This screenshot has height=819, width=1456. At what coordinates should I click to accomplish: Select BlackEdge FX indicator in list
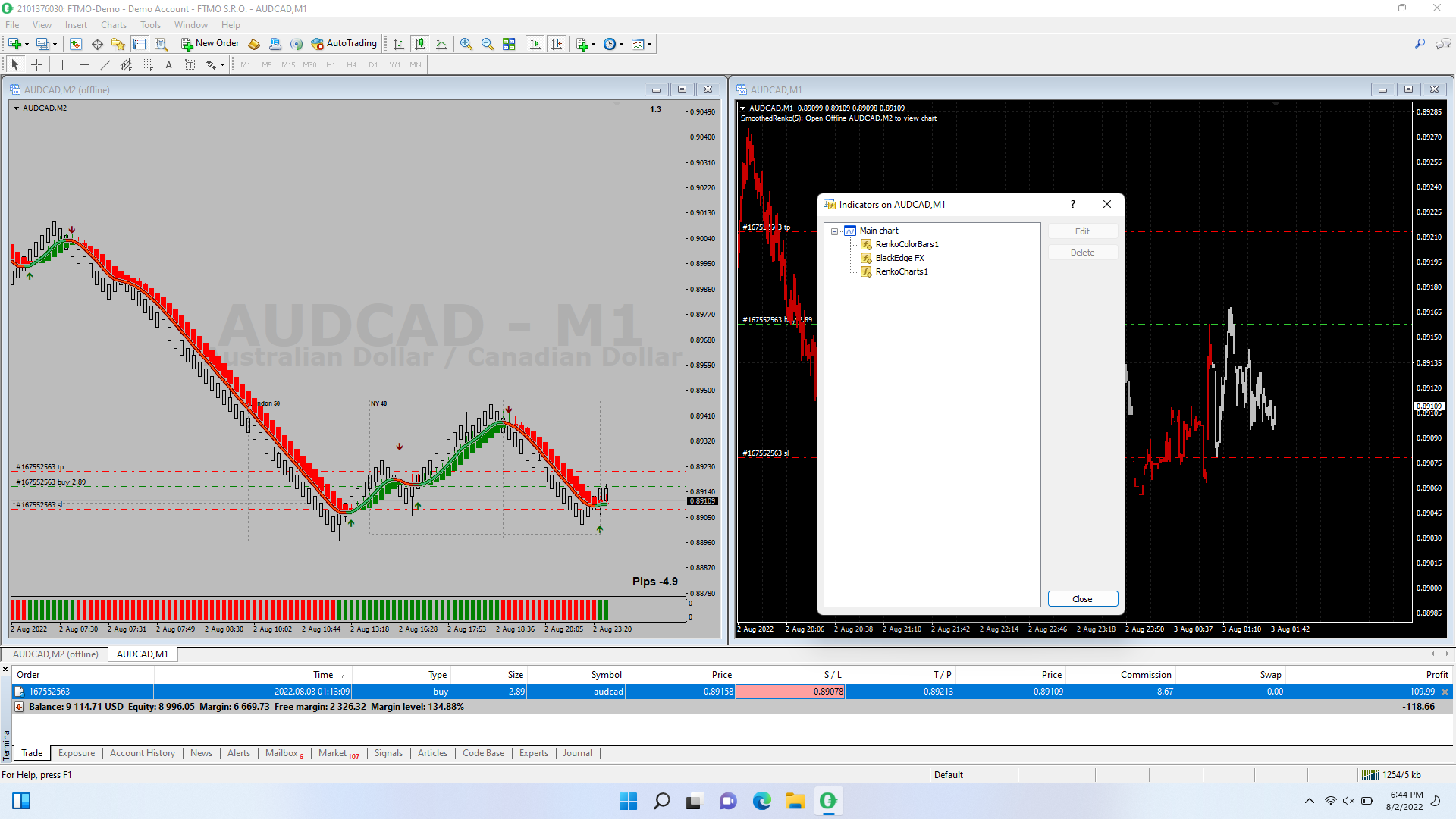899,258
